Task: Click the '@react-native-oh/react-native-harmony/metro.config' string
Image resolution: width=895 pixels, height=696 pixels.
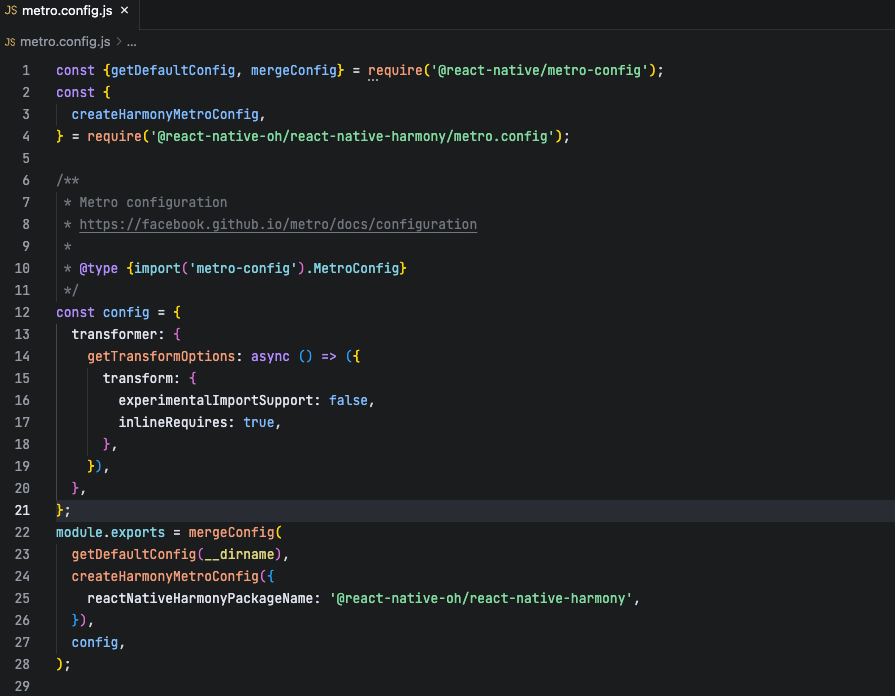Action: 352,136
